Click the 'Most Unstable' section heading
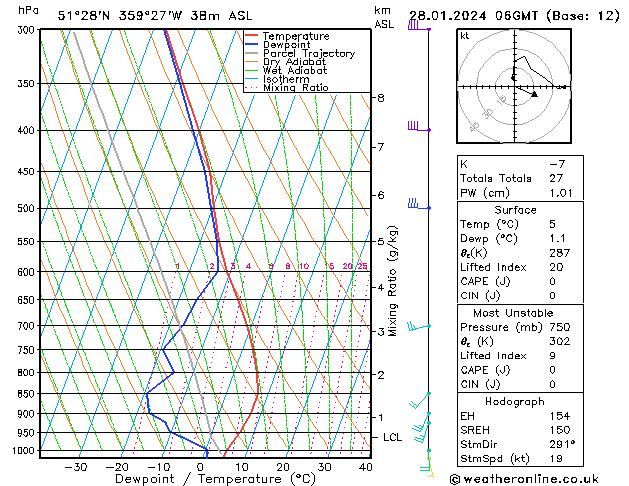 [x=513, y=313]
